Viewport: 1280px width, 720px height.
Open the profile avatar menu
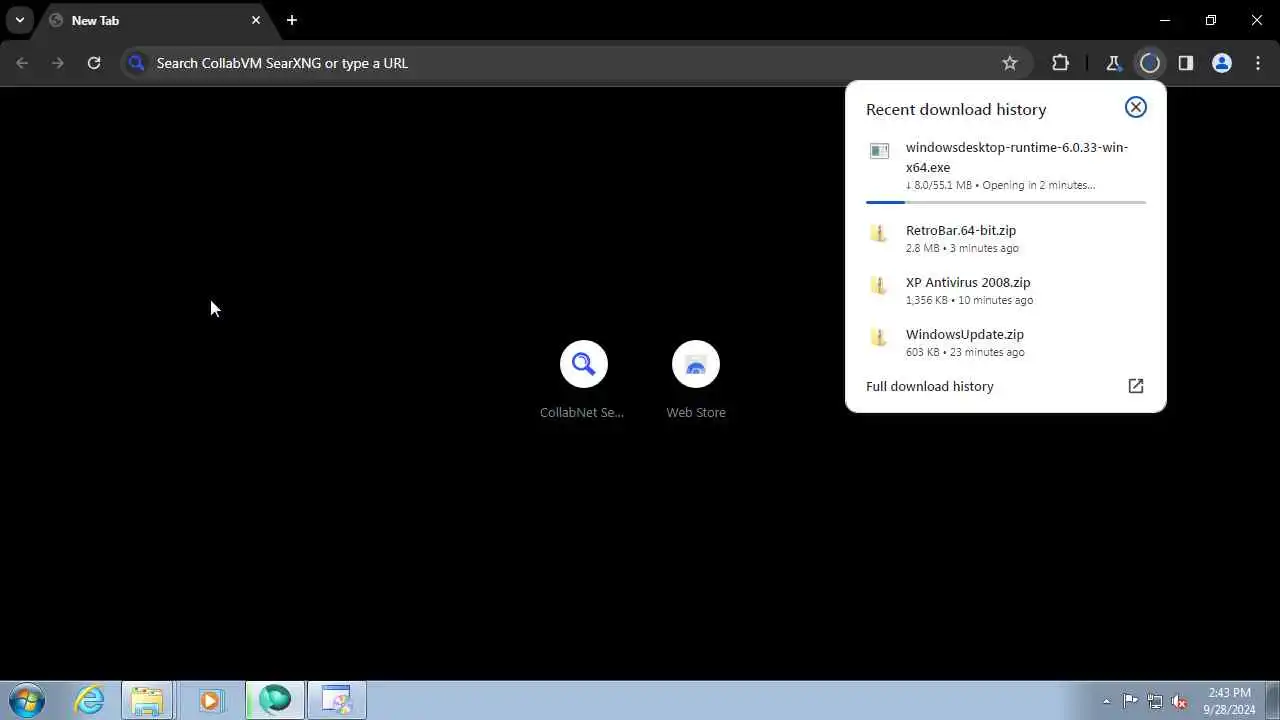(1222, 63)
